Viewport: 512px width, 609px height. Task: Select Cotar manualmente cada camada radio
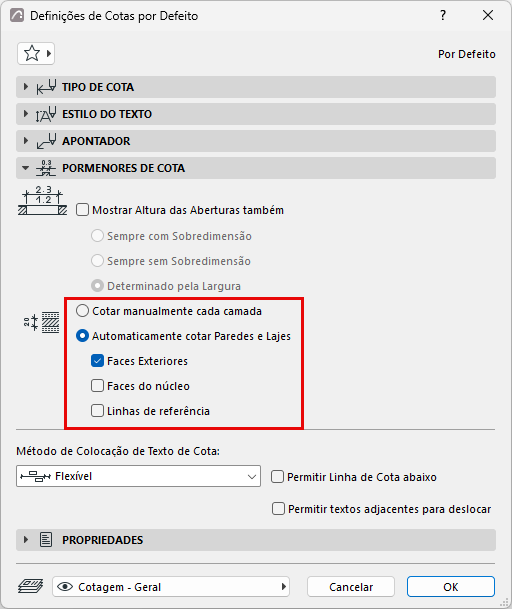[82, 311]
